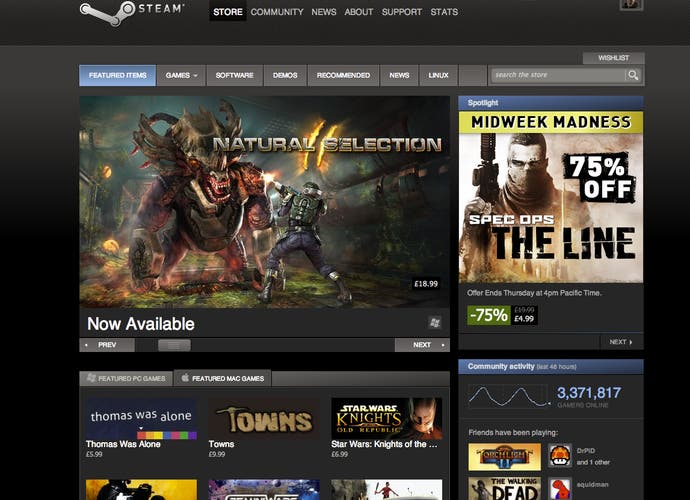Viewport: 690px width, 500px height.
Task: Click the Offer Ends Thursday text
Action: tap(534, 293)
